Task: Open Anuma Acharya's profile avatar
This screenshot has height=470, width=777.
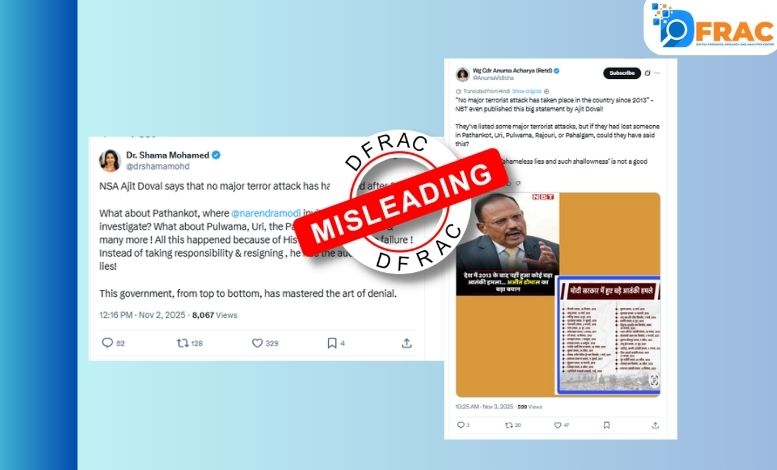Action: tap(462, 74)
